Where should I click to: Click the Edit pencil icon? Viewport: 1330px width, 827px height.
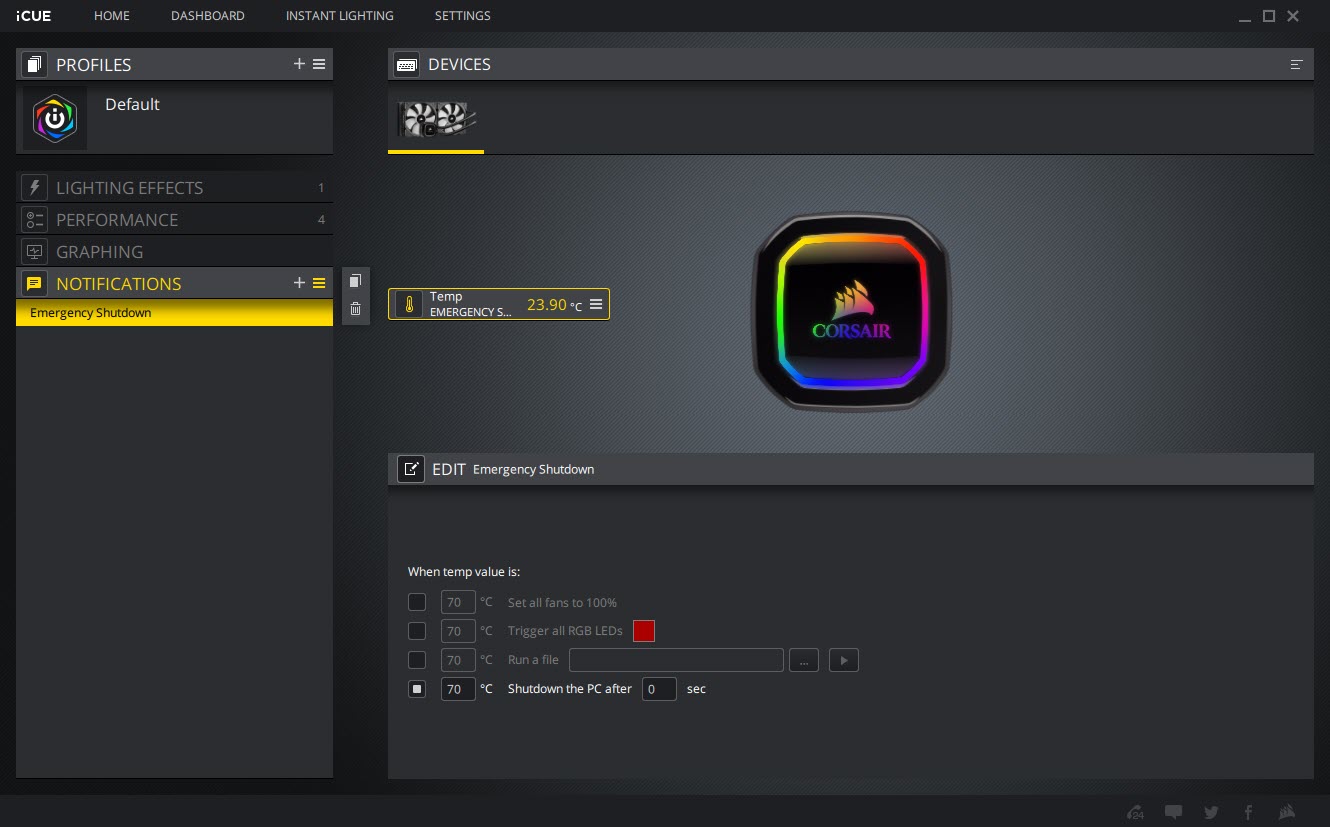411,469
